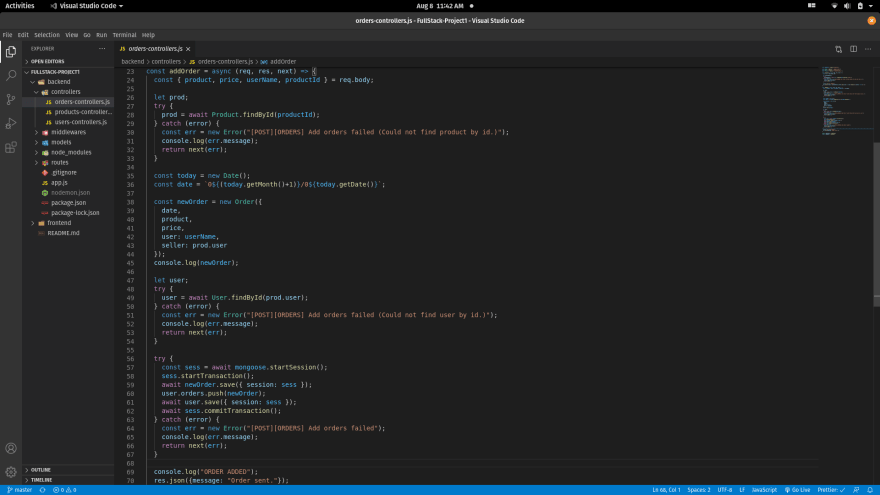Toggle the Explorer view icon
This screenshot has width=880, height=495.
(11, 52)
